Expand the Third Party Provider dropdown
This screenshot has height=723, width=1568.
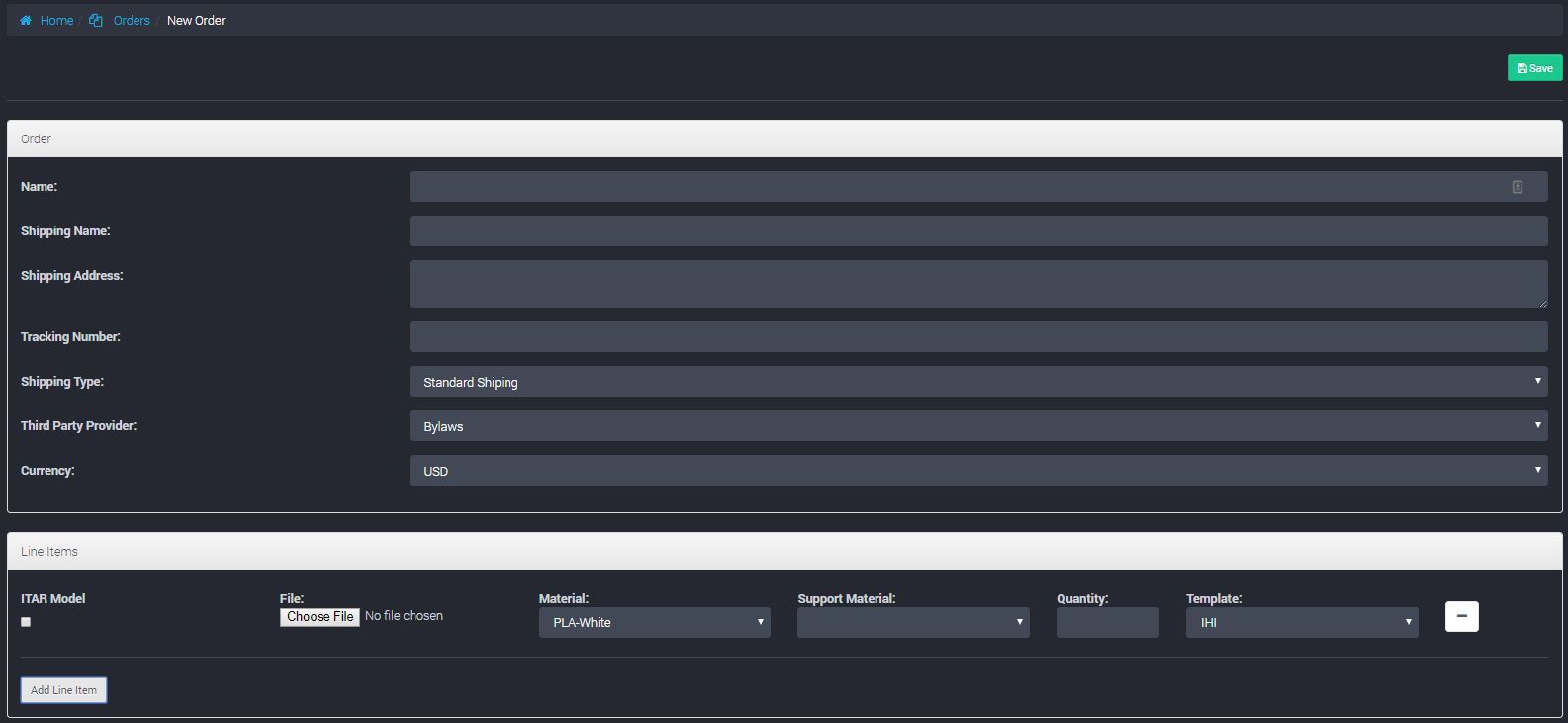pyautogui.click(x=977, y=426)
